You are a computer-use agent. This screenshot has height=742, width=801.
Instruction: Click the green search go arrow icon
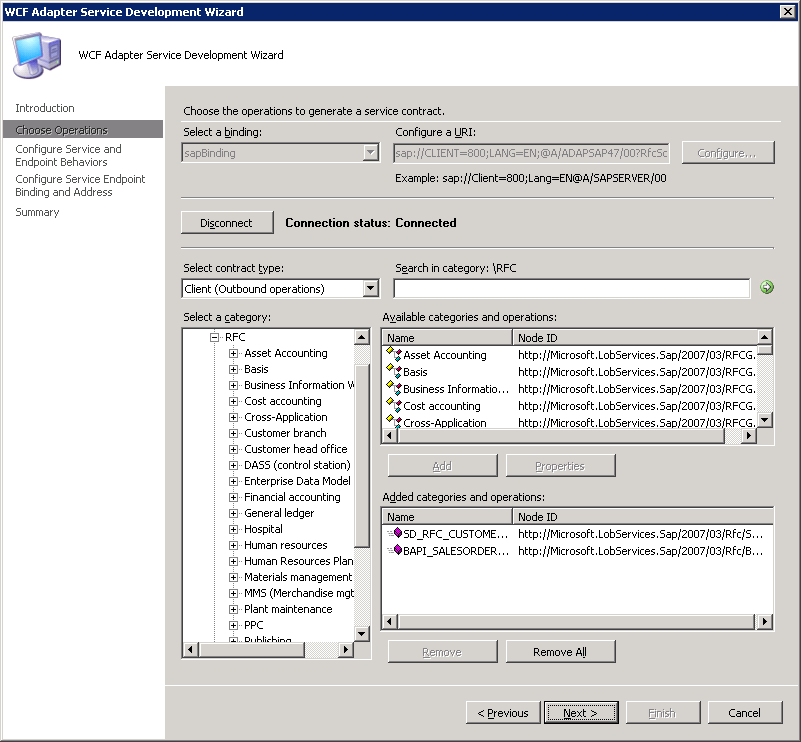click(766, 288)
